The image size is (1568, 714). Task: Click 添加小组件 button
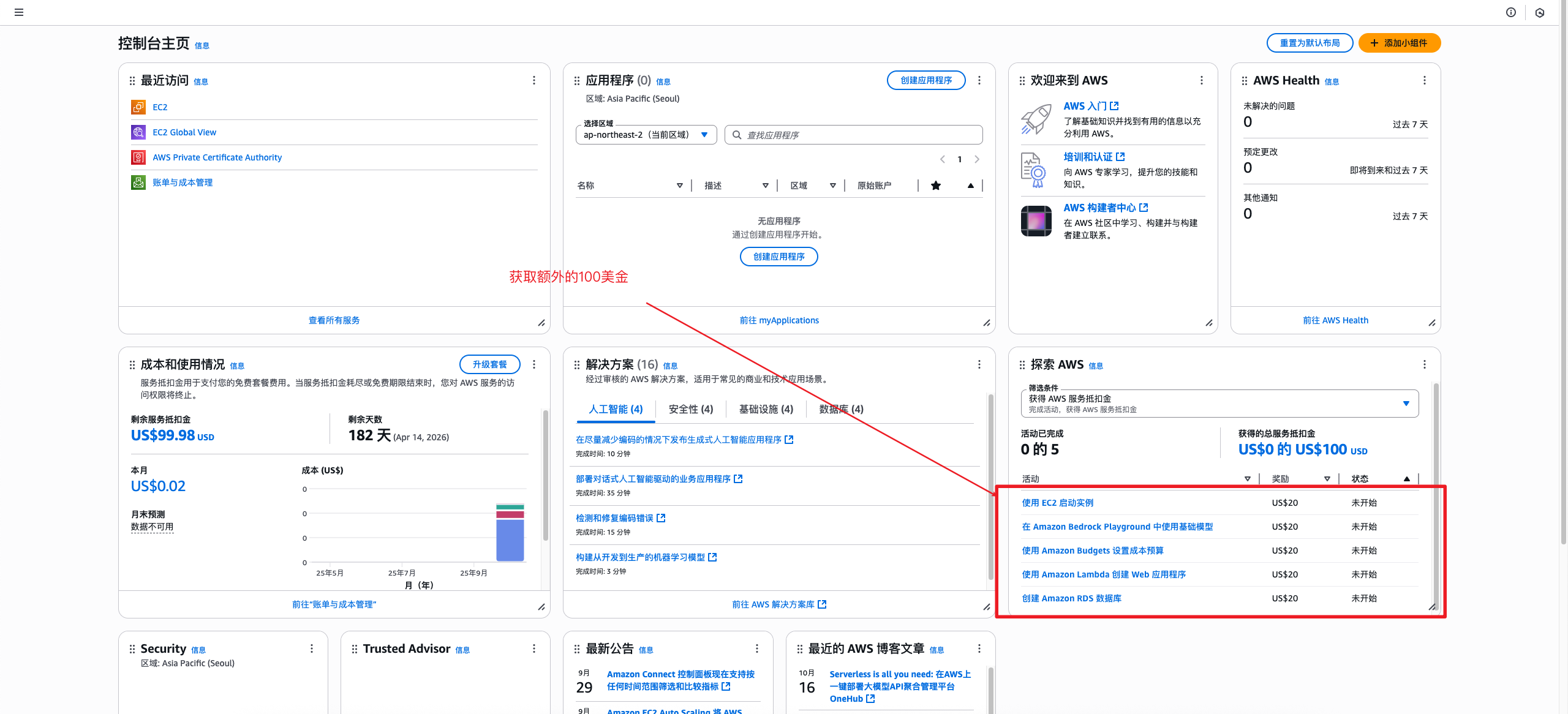1399,43
